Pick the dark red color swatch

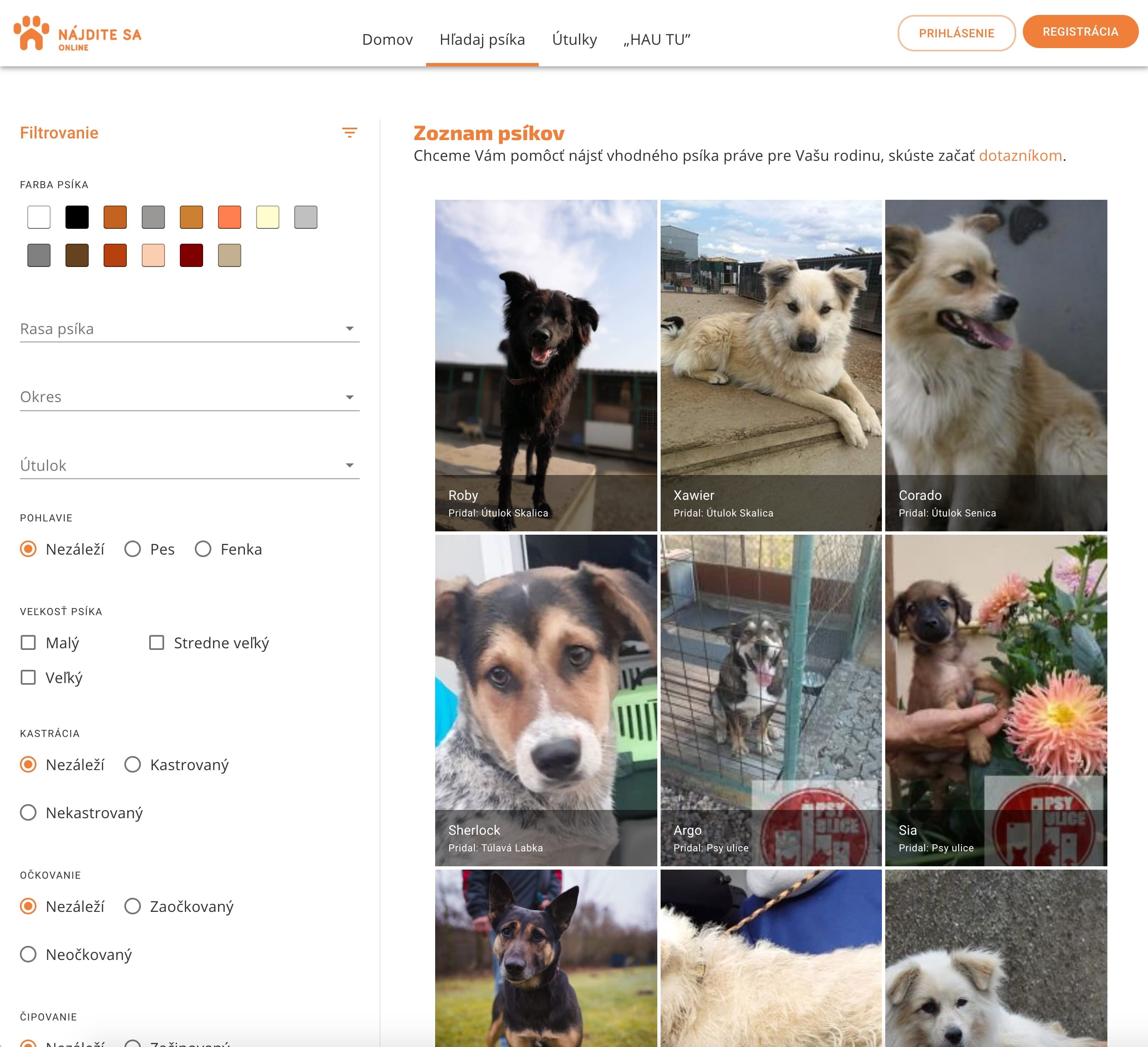tap(191, 255)
